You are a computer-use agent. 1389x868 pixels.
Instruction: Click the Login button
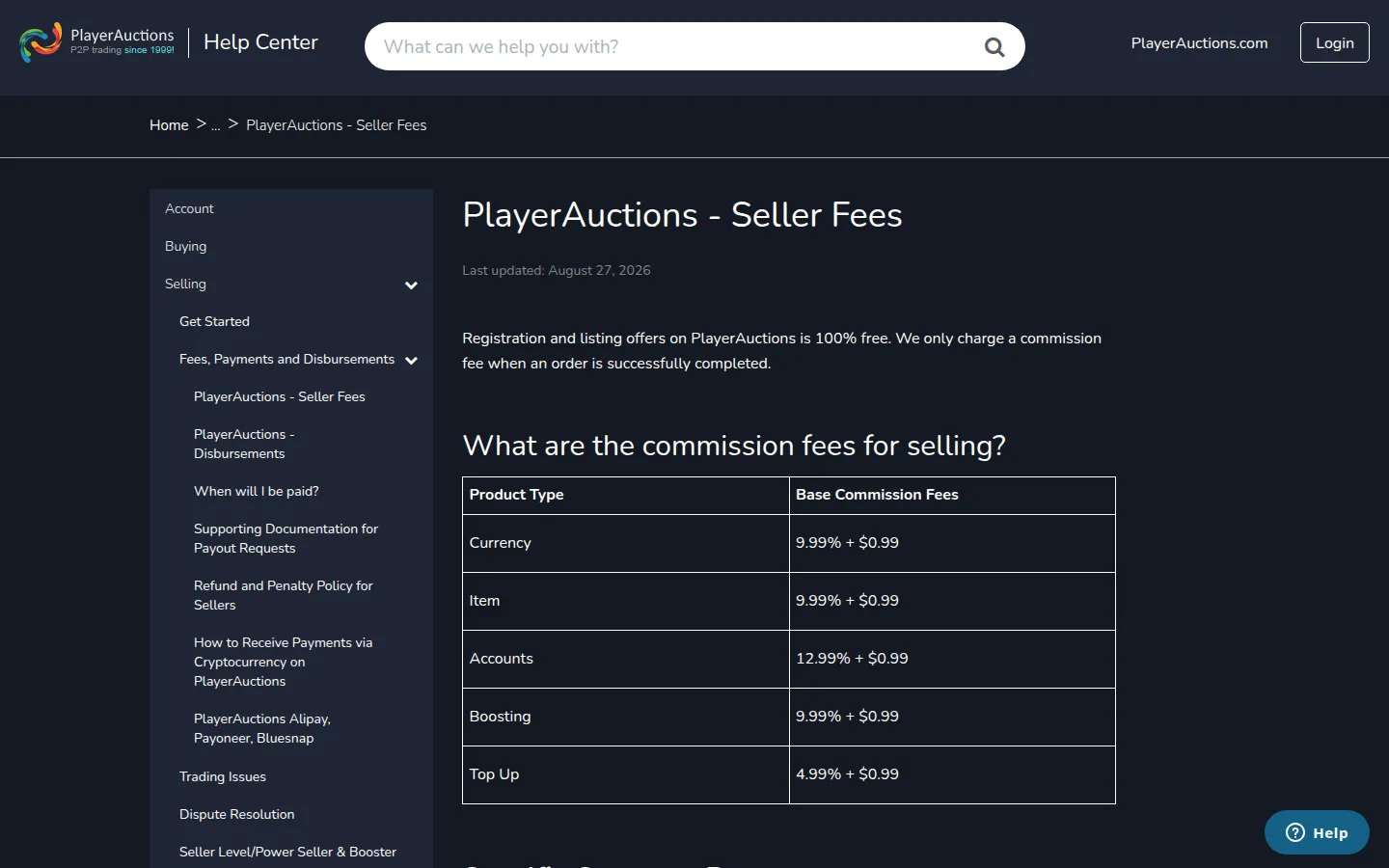pos(1335,42)
